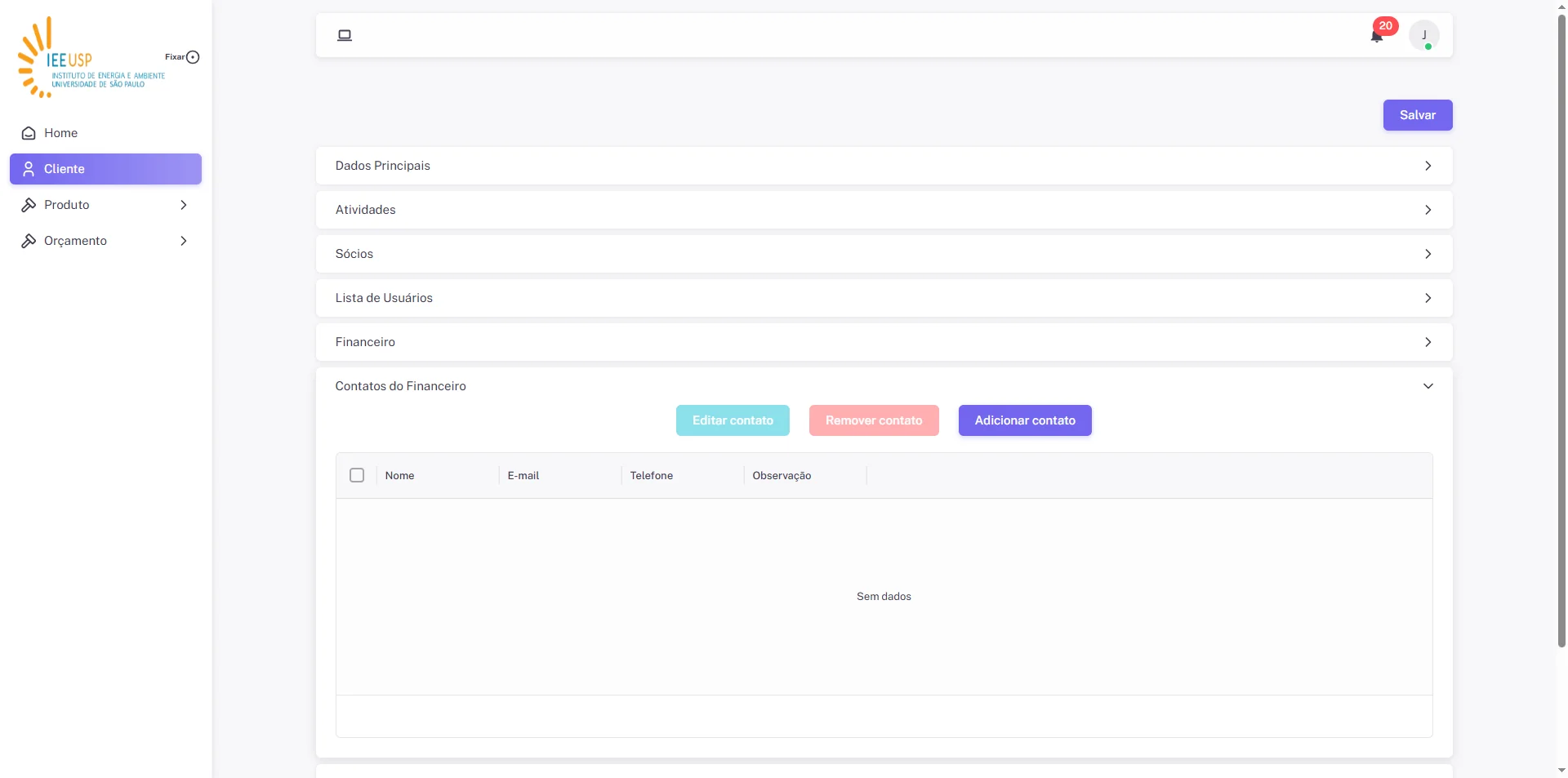The image size is (1568, 778).
Task: Check the select-all checkbox in table header
Action: (x=357, y=475)
